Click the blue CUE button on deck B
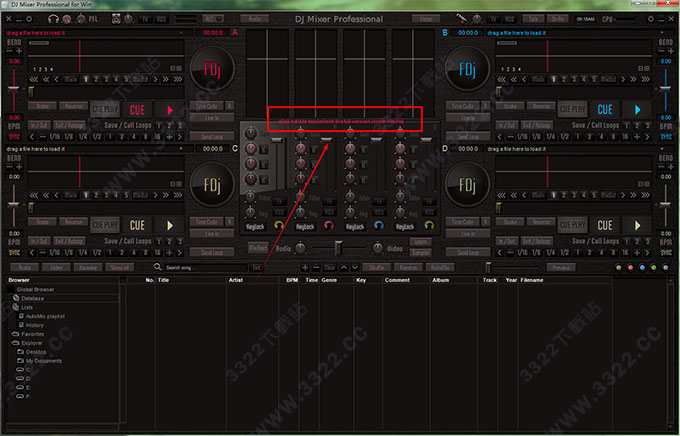 (605, 109)
